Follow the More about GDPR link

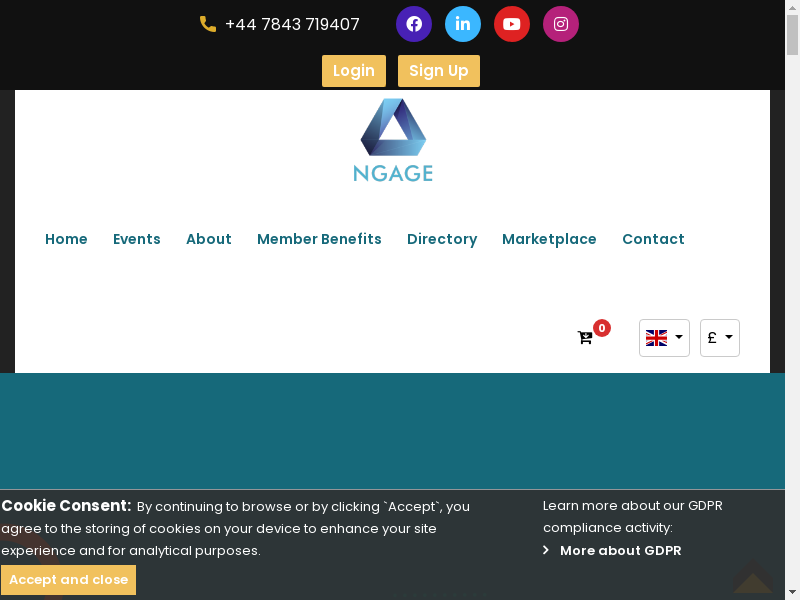click(620, 551)
